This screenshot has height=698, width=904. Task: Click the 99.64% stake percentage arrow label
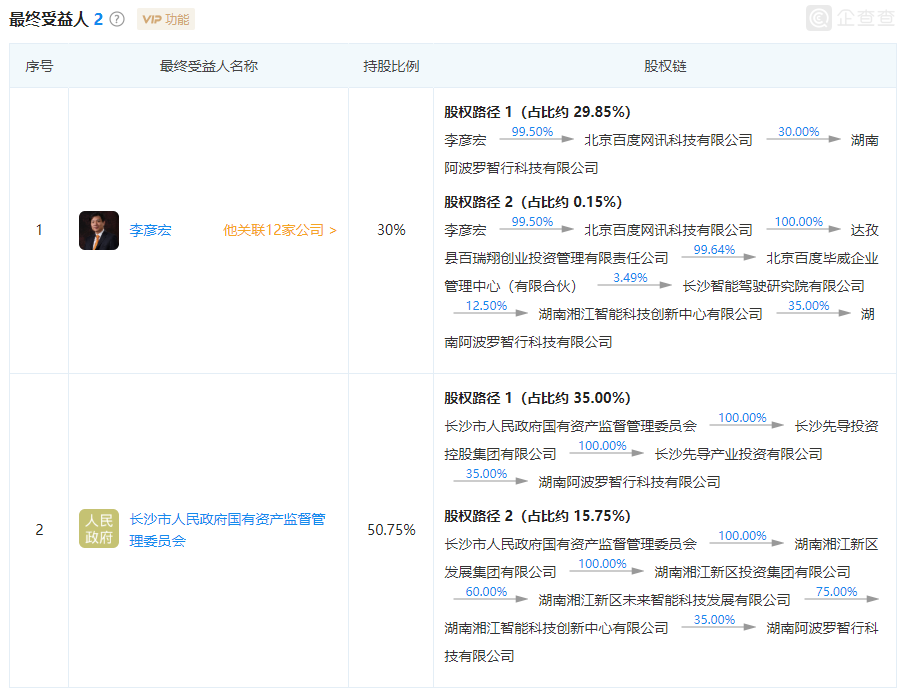714,250
